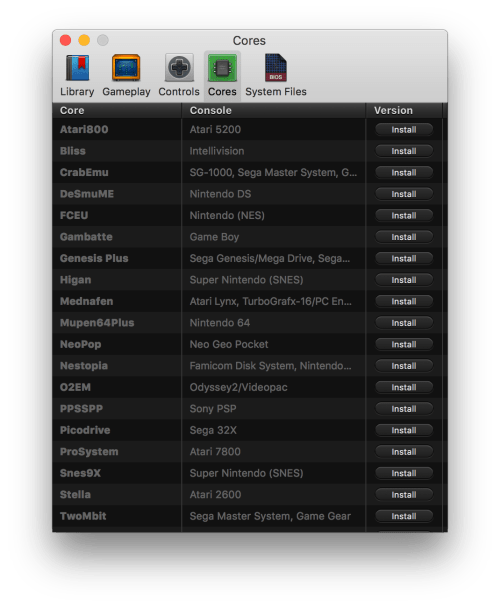Install the Mednafen core
500x607 pixels.
click(x=404, y=302)
